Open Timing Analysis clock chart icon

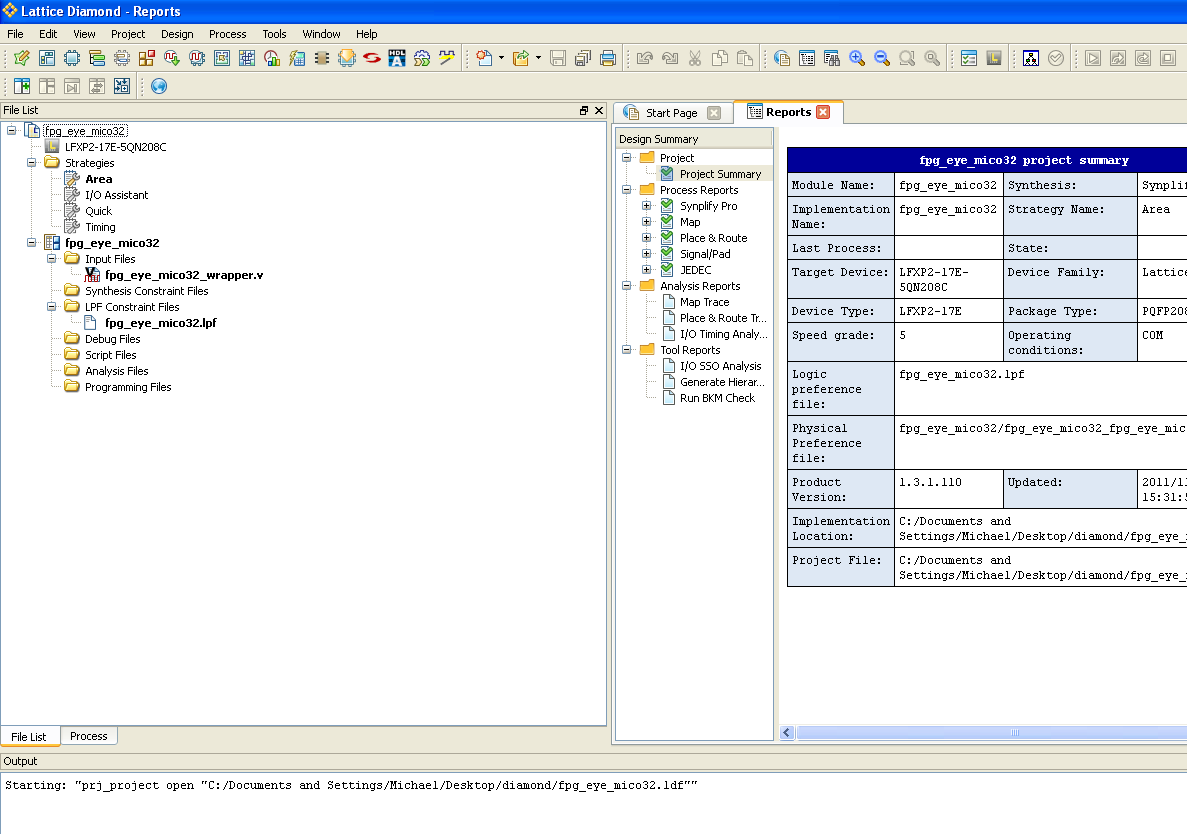pyautogui.click(x=272, y=58)
